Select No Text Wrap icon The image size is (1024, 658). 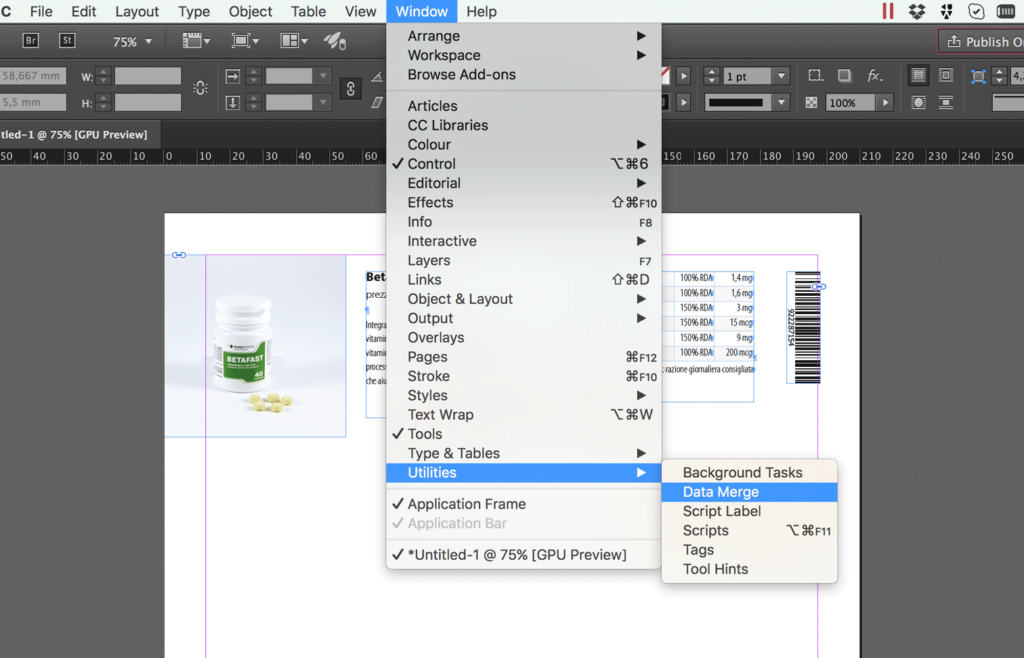(x=918, y=76)
